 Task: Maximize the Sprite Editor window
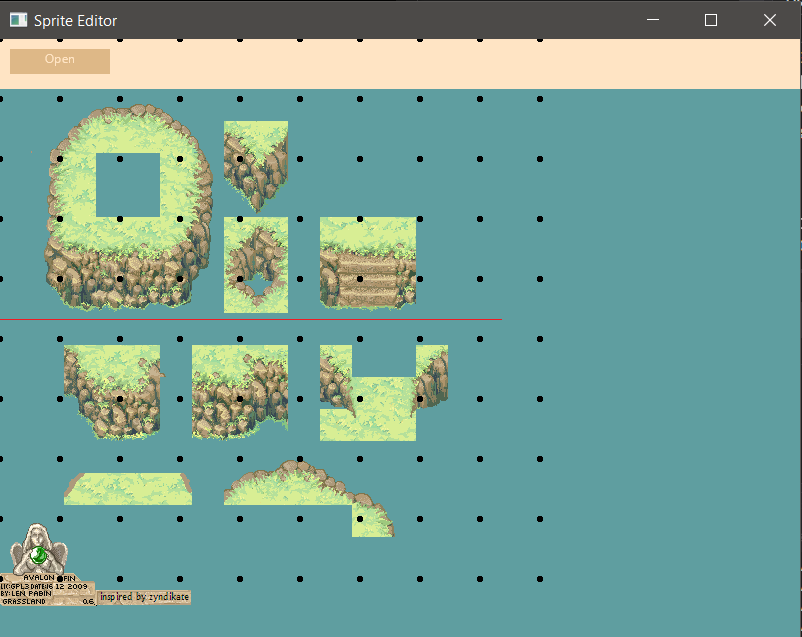click(710, 20)
